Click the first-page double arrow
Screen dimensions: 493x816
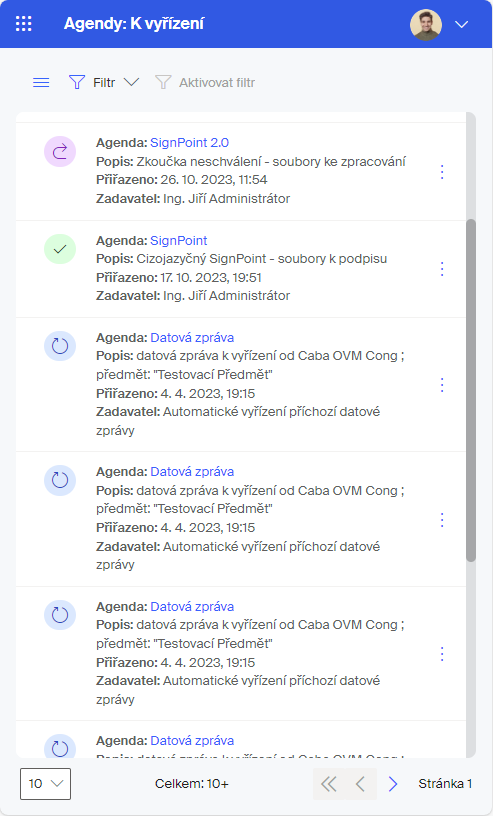click(x=328, y=784)
